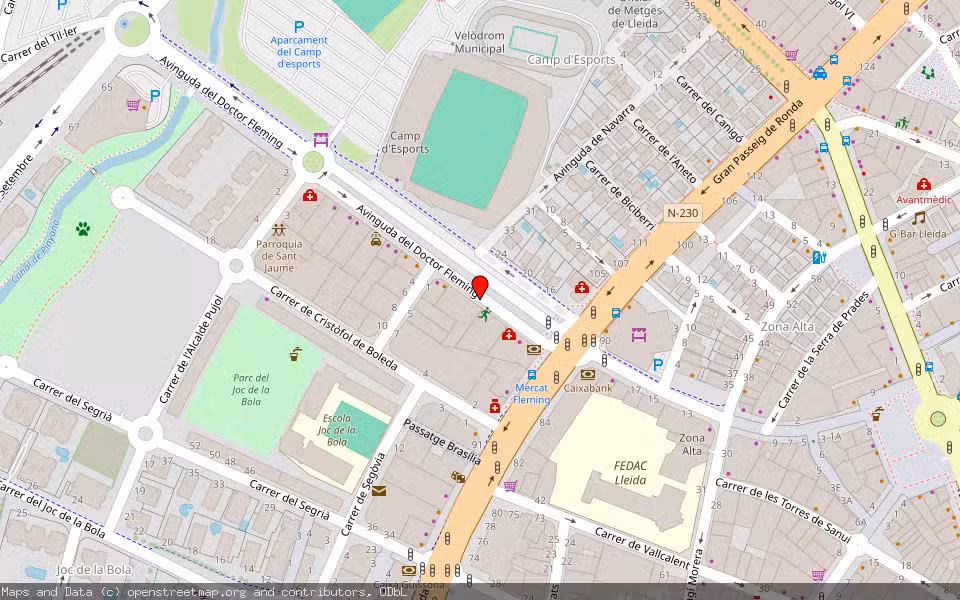Click the taxi icon on Avinguda del Doctor Fleming
The image size is (960, 600).
tap(376, 240)
